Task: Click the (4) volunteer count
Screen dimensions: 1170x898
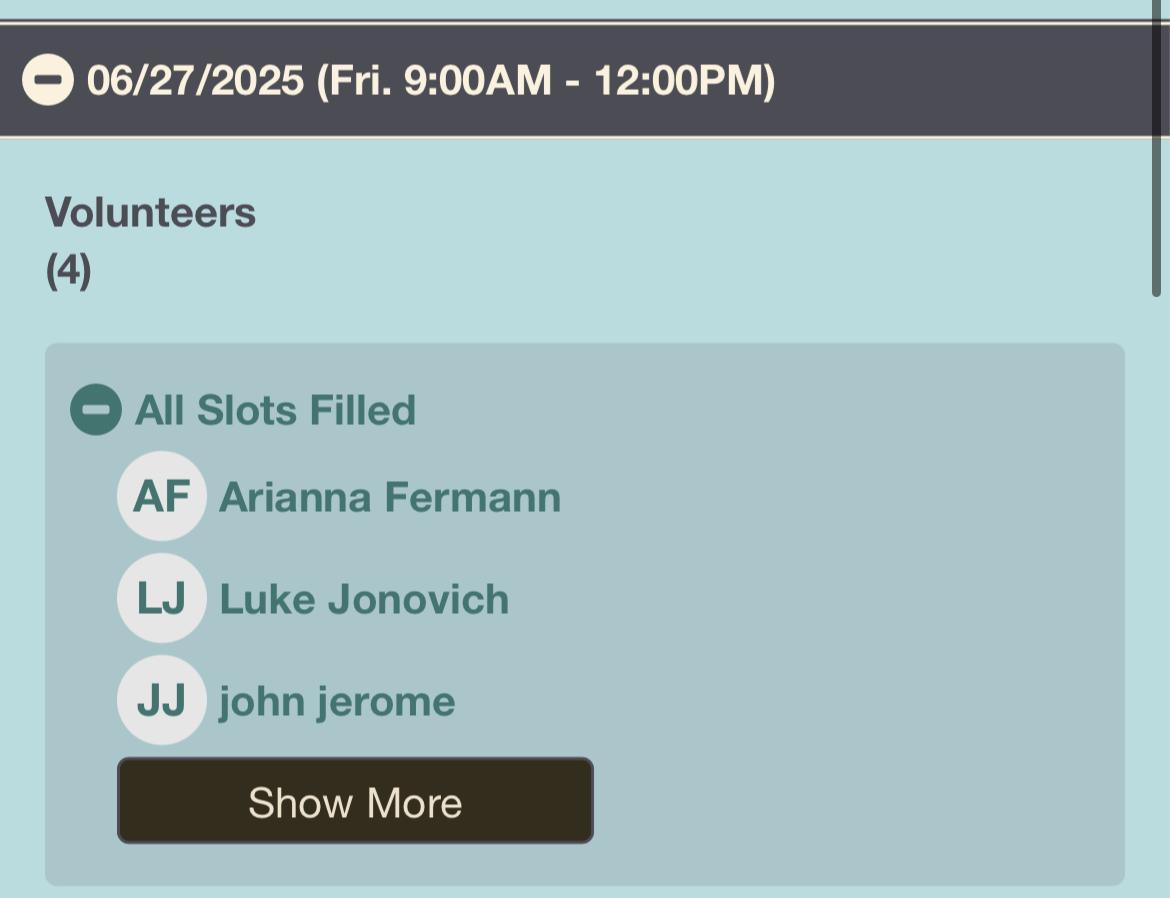Action: pos(68,271)
